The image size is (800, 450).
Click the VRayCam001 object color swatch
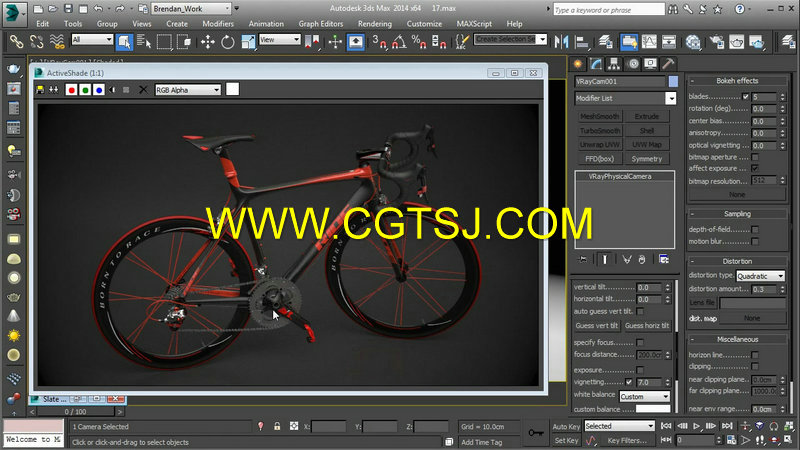click(x=673, y=81)
